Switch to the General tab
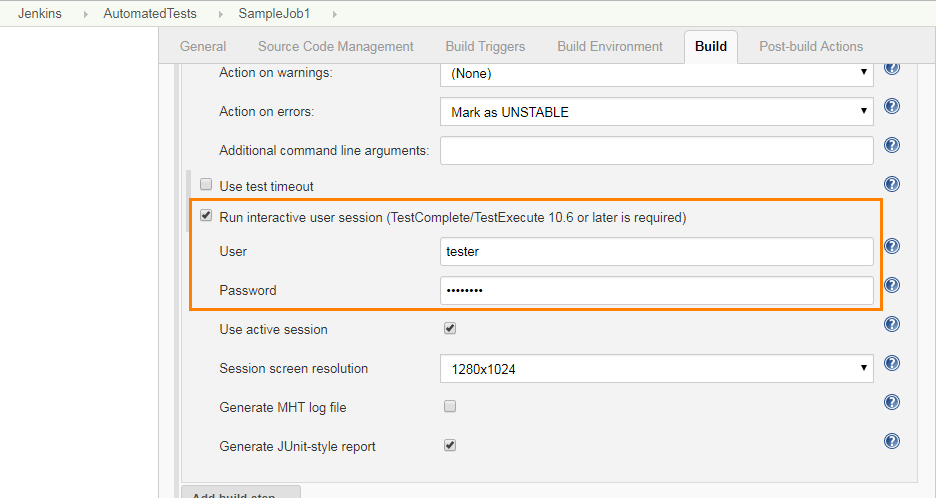 click(203, 47)
